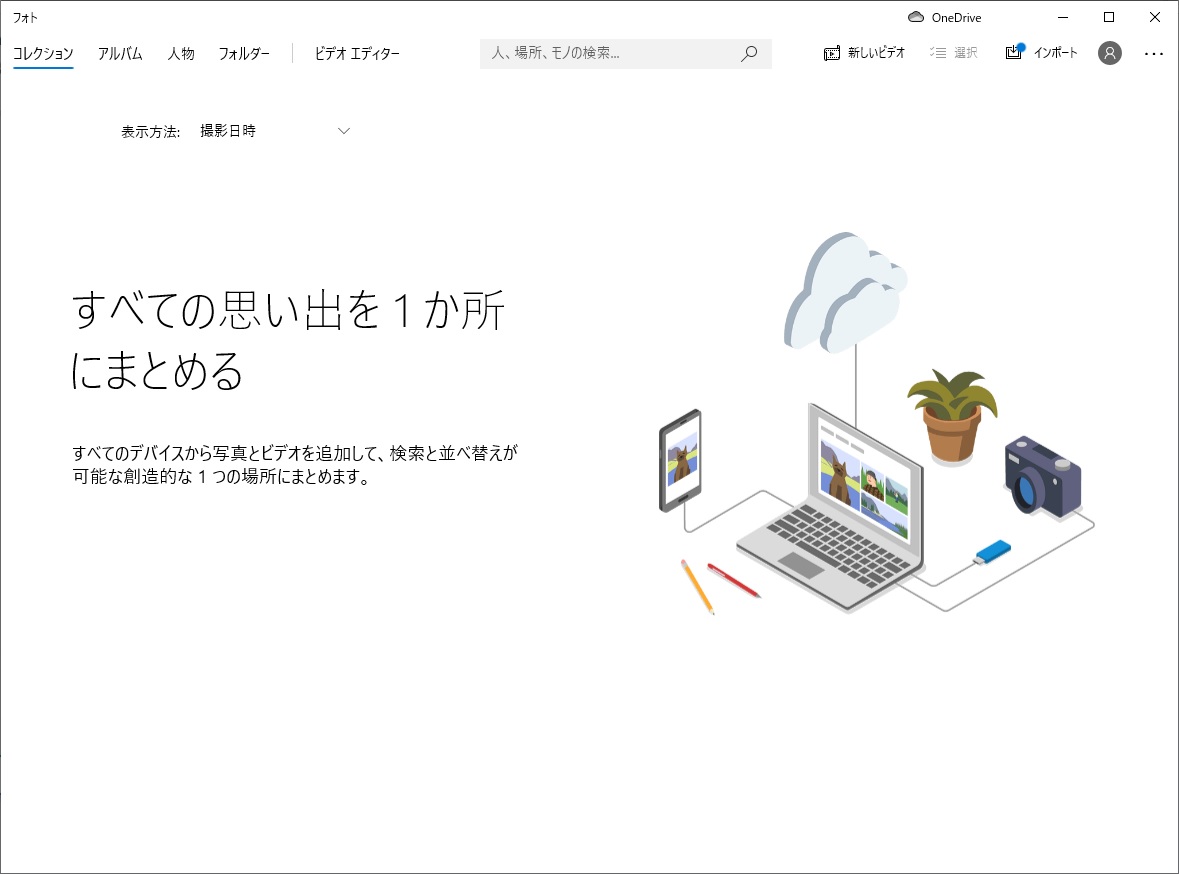
Task: Open the see-more (...) menu
Action: tap(1155, 53)
